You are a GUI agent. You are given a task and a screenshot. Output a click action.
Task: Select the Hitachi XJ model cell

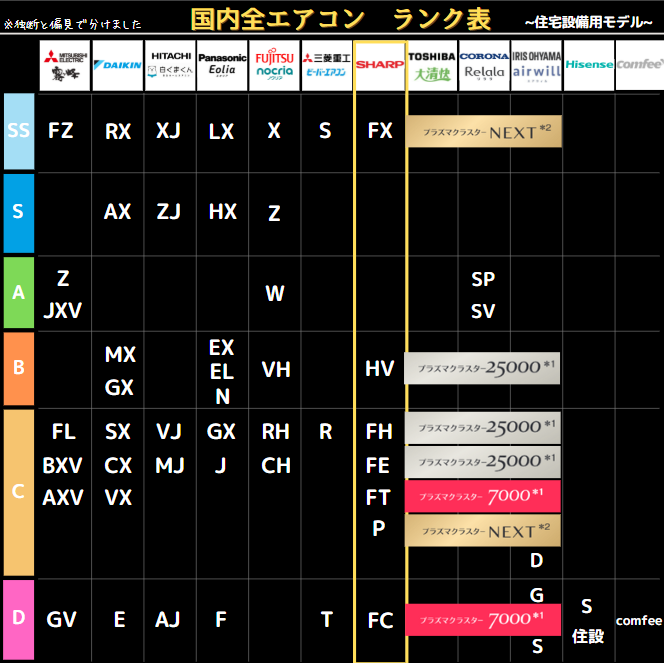(x=169, y=131)
